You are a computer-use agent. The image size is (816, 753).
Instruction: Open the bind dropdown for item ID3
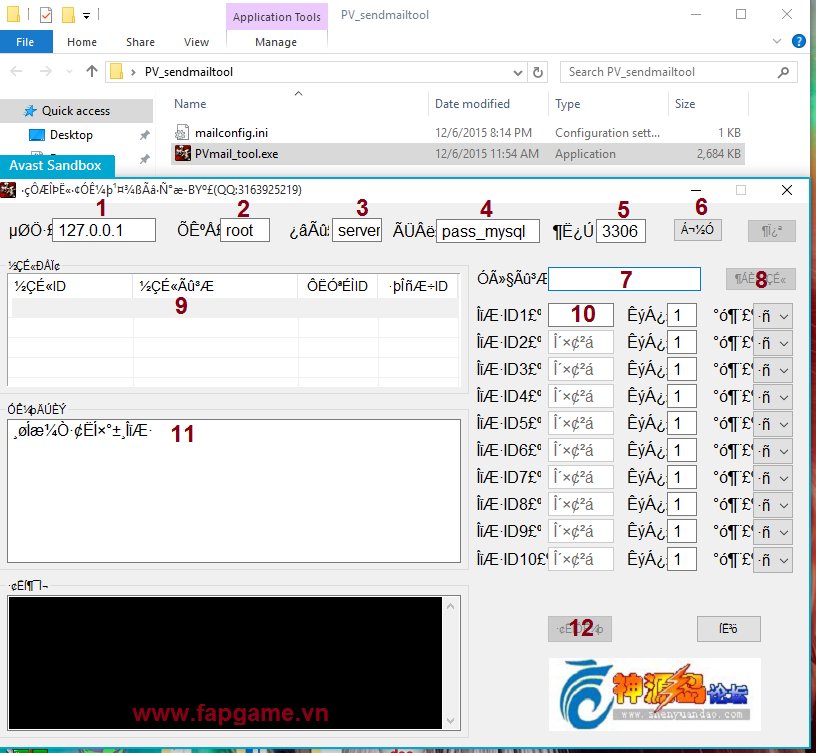click(x=773, y=370)
